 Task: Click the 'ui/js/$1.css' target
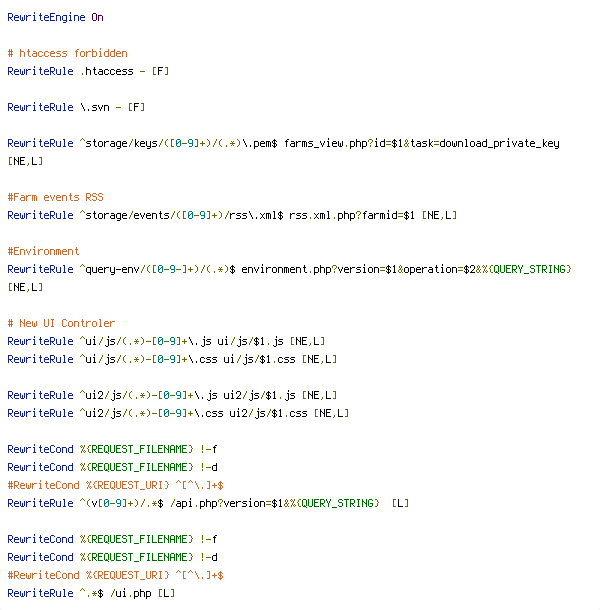(259, 359)
